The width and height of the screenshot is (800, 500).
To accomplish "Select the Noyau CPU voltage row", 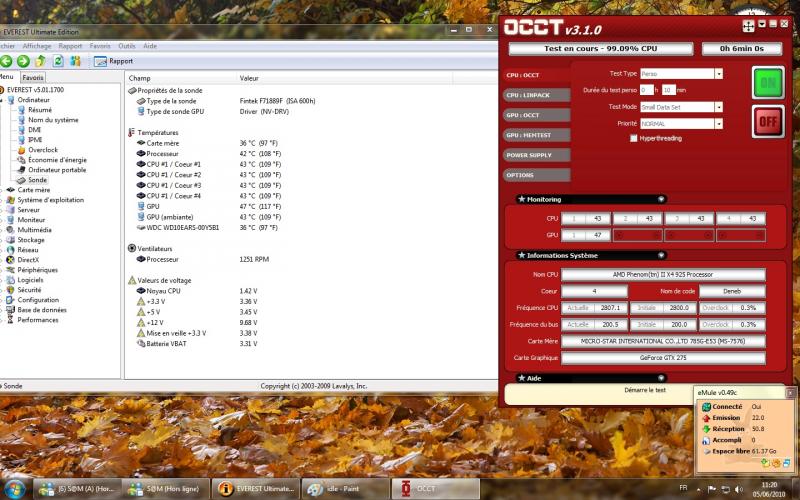I will point(196,291).
